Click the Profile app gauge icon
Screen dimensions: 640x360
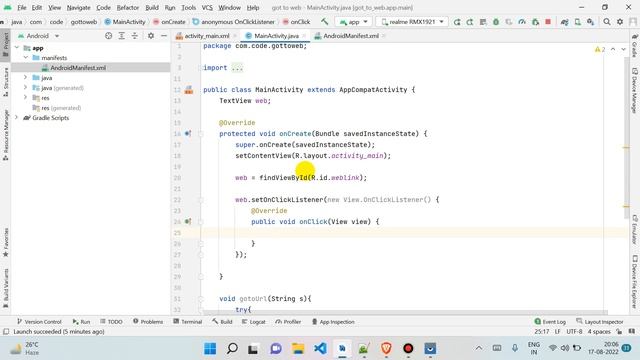tap(522, 22)
